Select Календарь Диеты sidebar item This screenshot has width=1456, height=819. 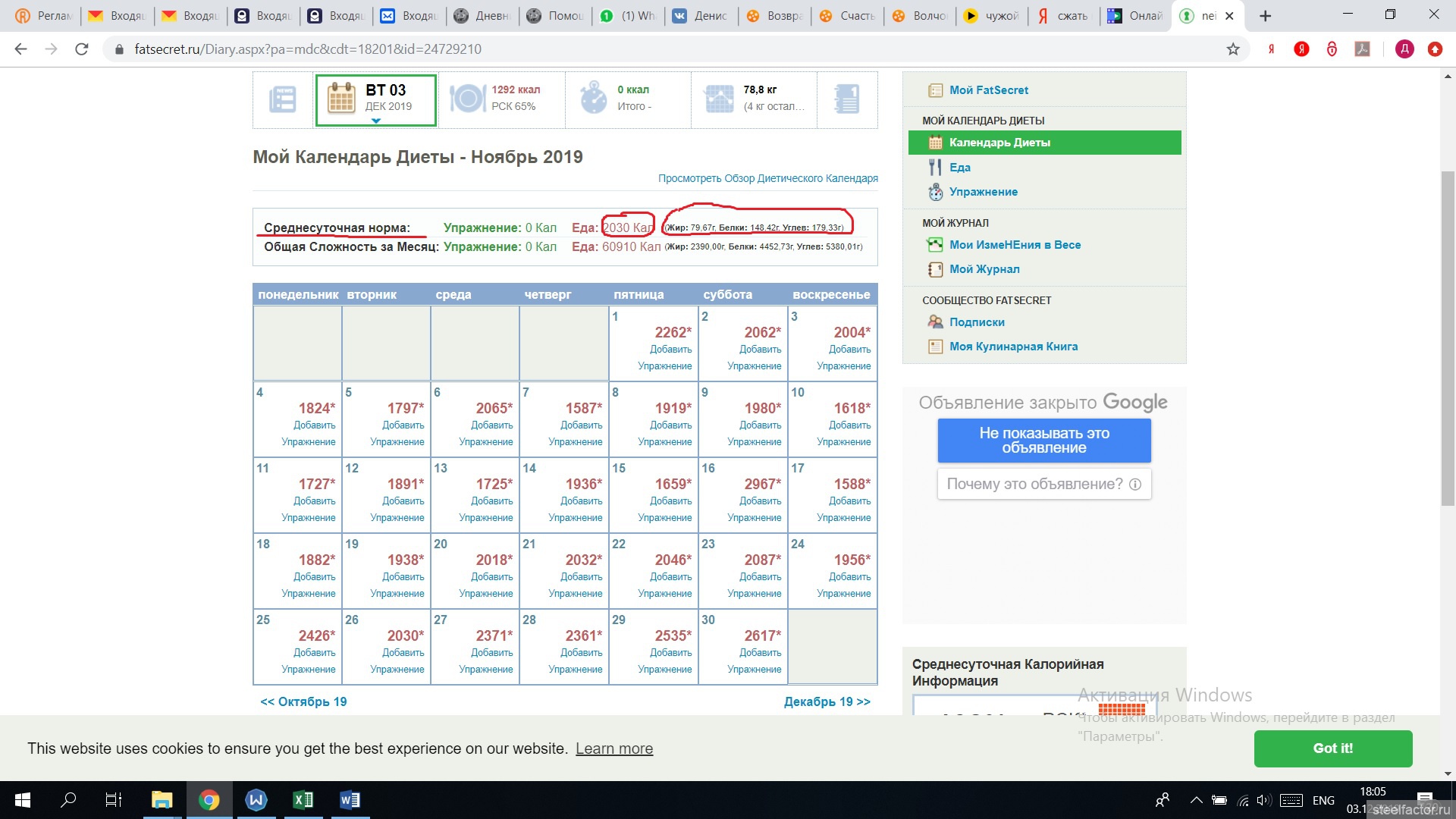[x=1044, y=143]
